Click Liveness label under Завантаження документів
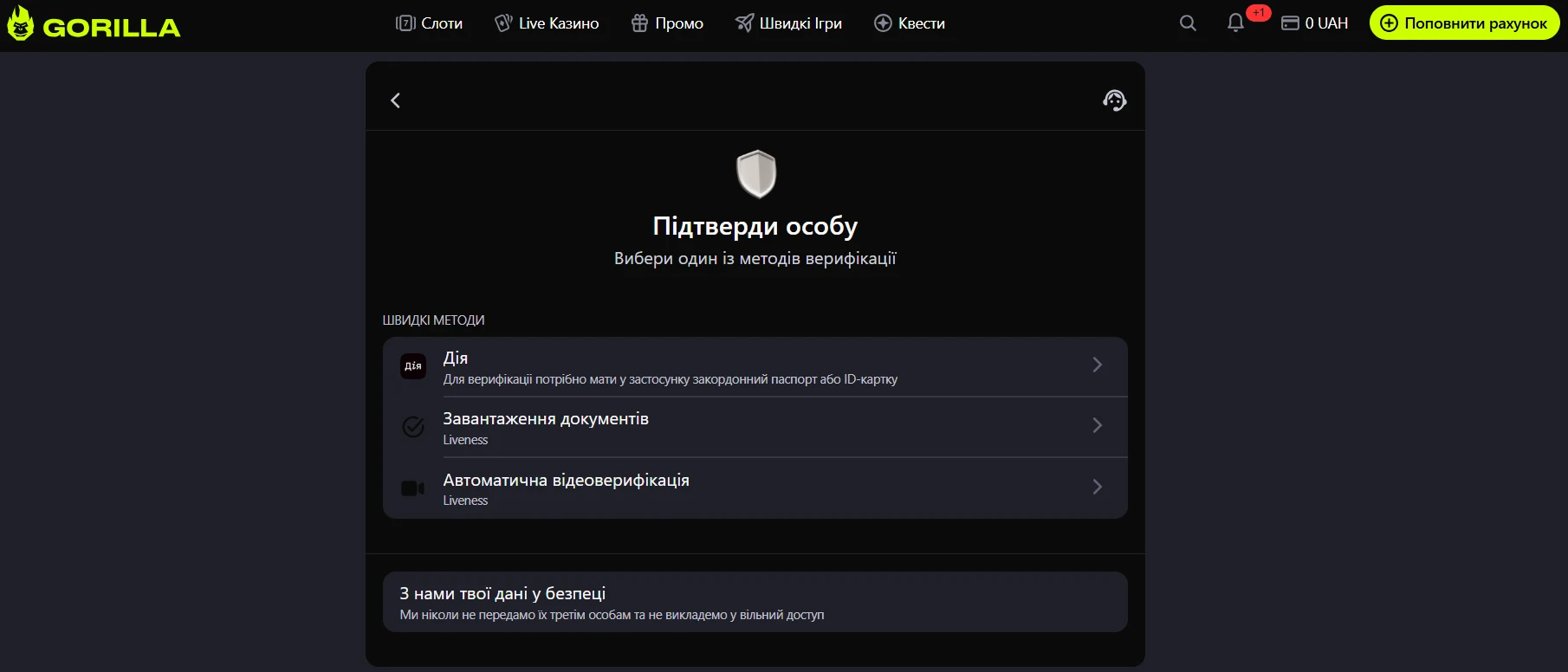1568x672 pixels. (x=465, y=440)
